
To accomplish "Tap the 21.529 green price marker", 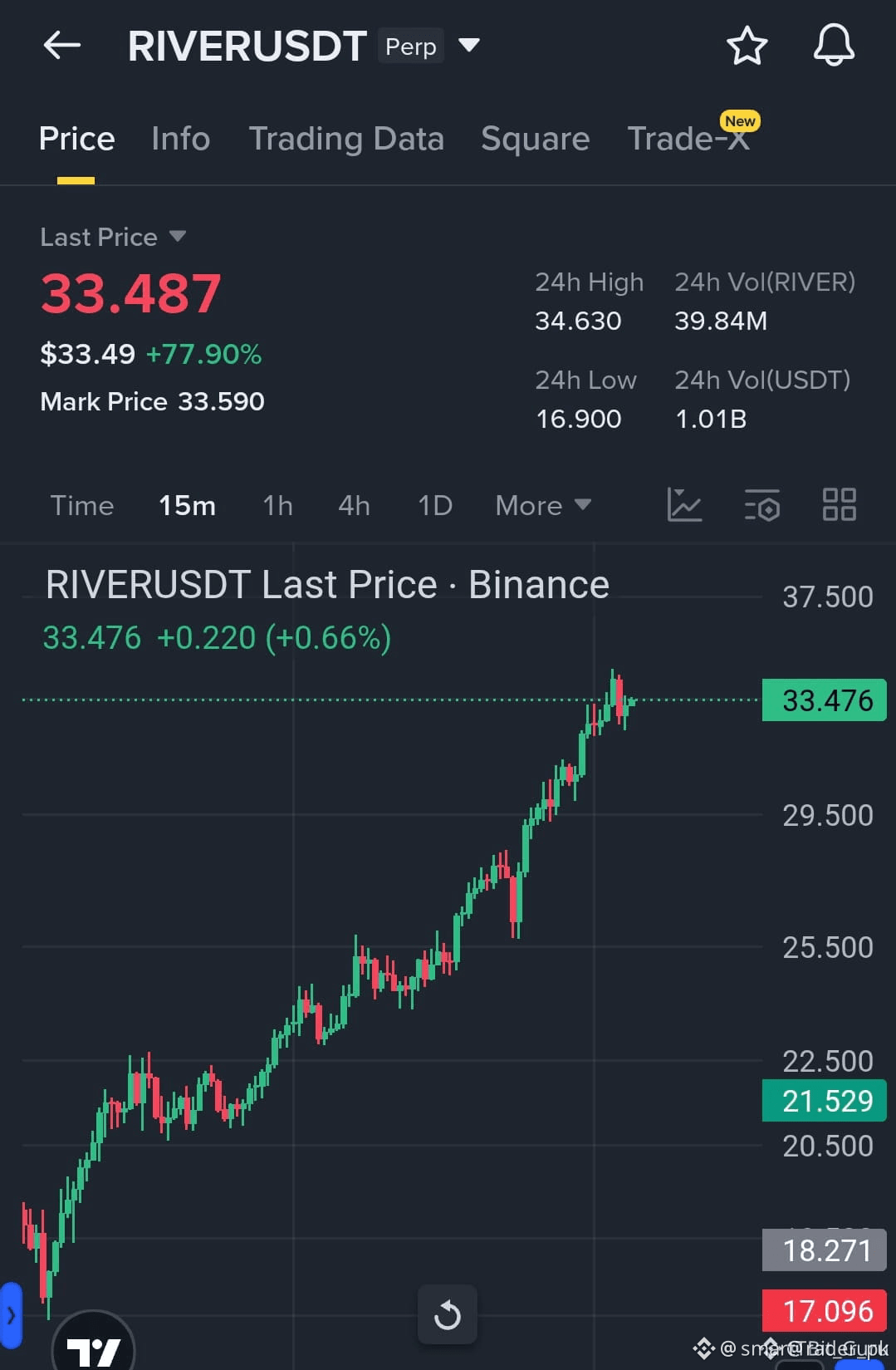I will point(825,1101).
